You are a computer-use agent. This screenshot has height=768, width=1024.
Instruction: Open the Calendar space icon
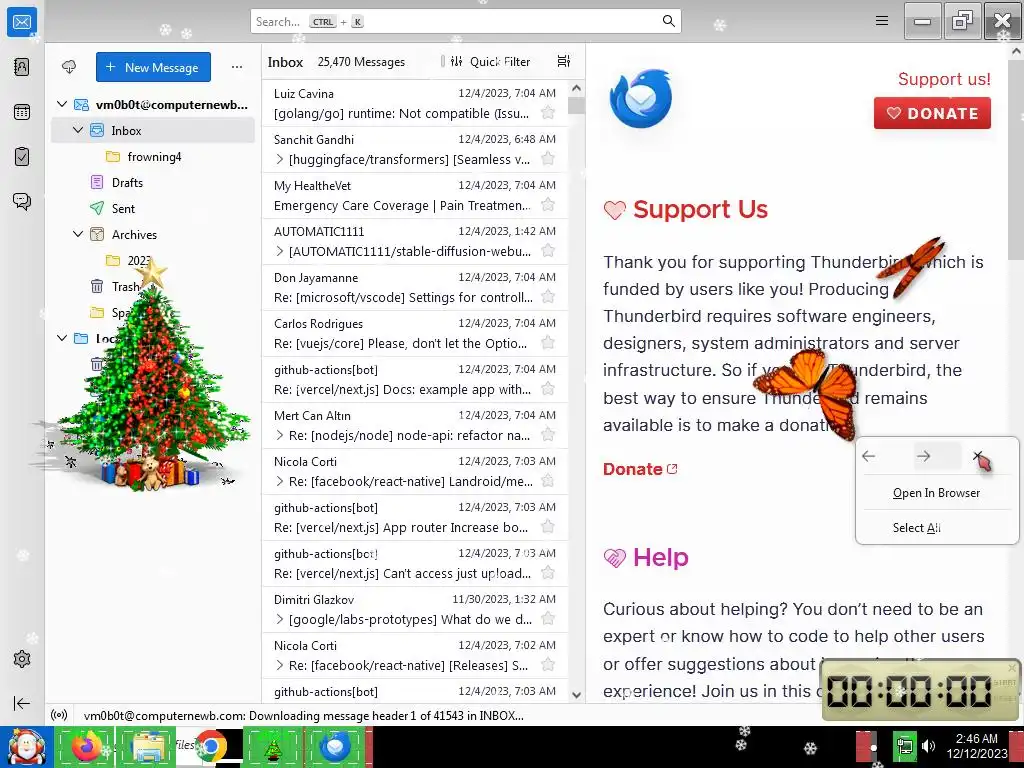click(x=22, y=112)
